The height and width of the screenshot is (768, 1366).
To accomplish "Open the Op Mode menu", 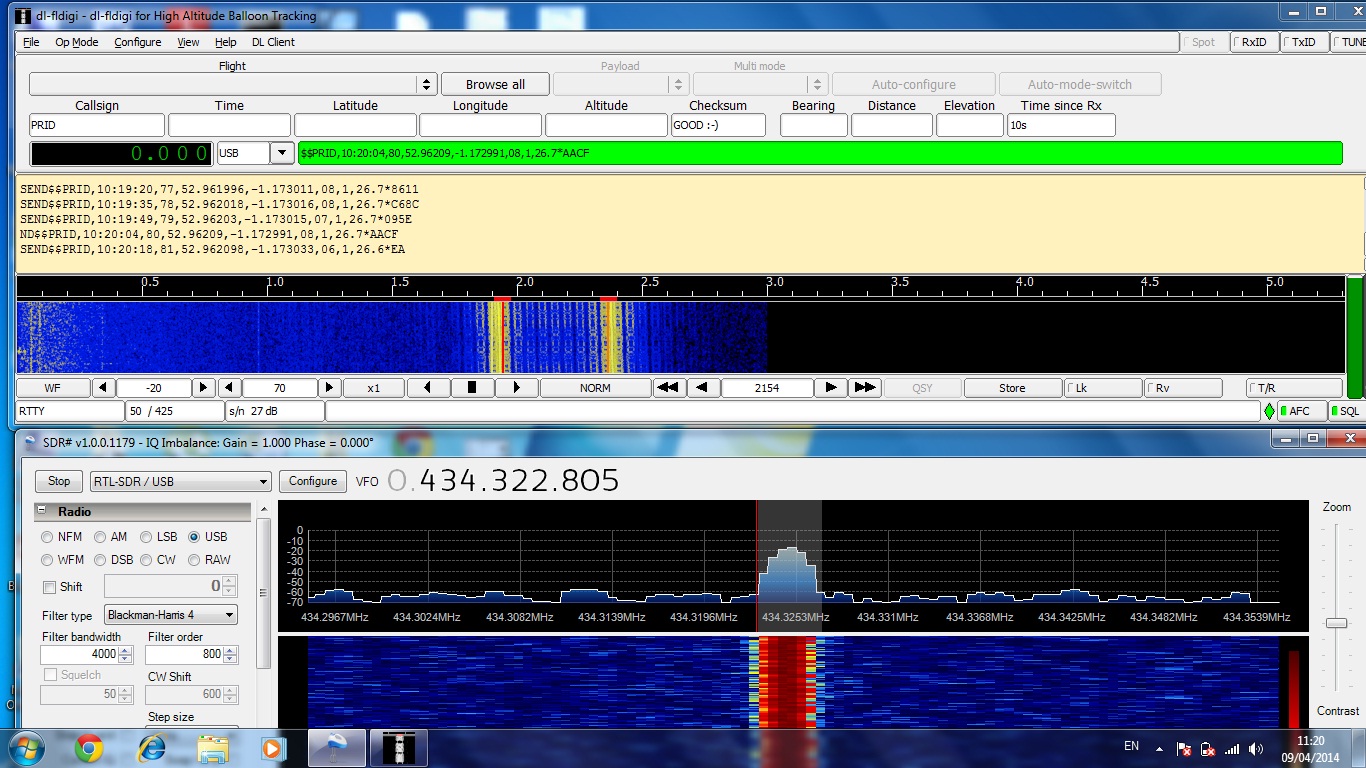I will [76, 42].
